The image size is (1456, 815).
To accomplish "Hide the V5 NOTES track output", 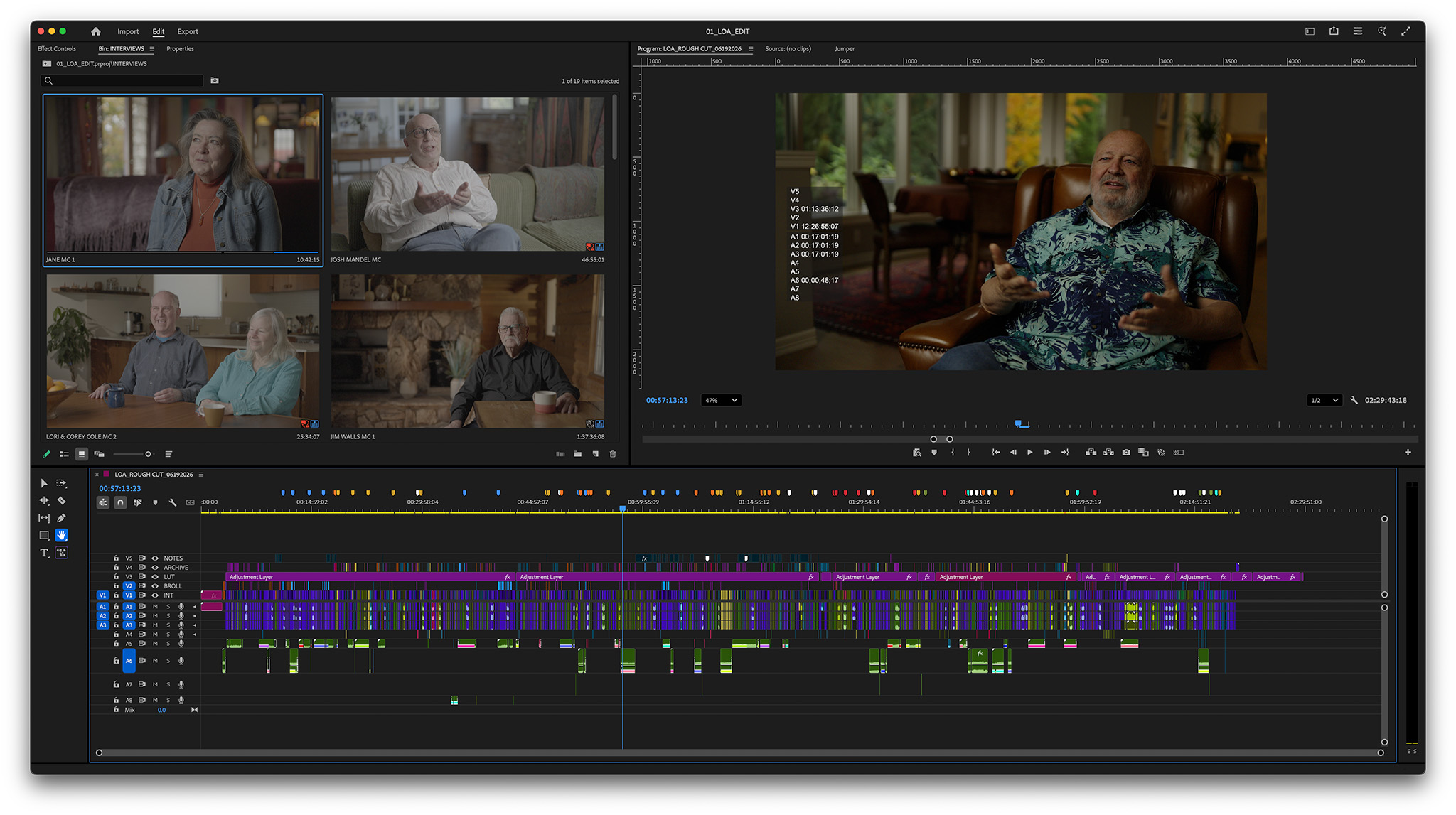I will pos(155,558).
